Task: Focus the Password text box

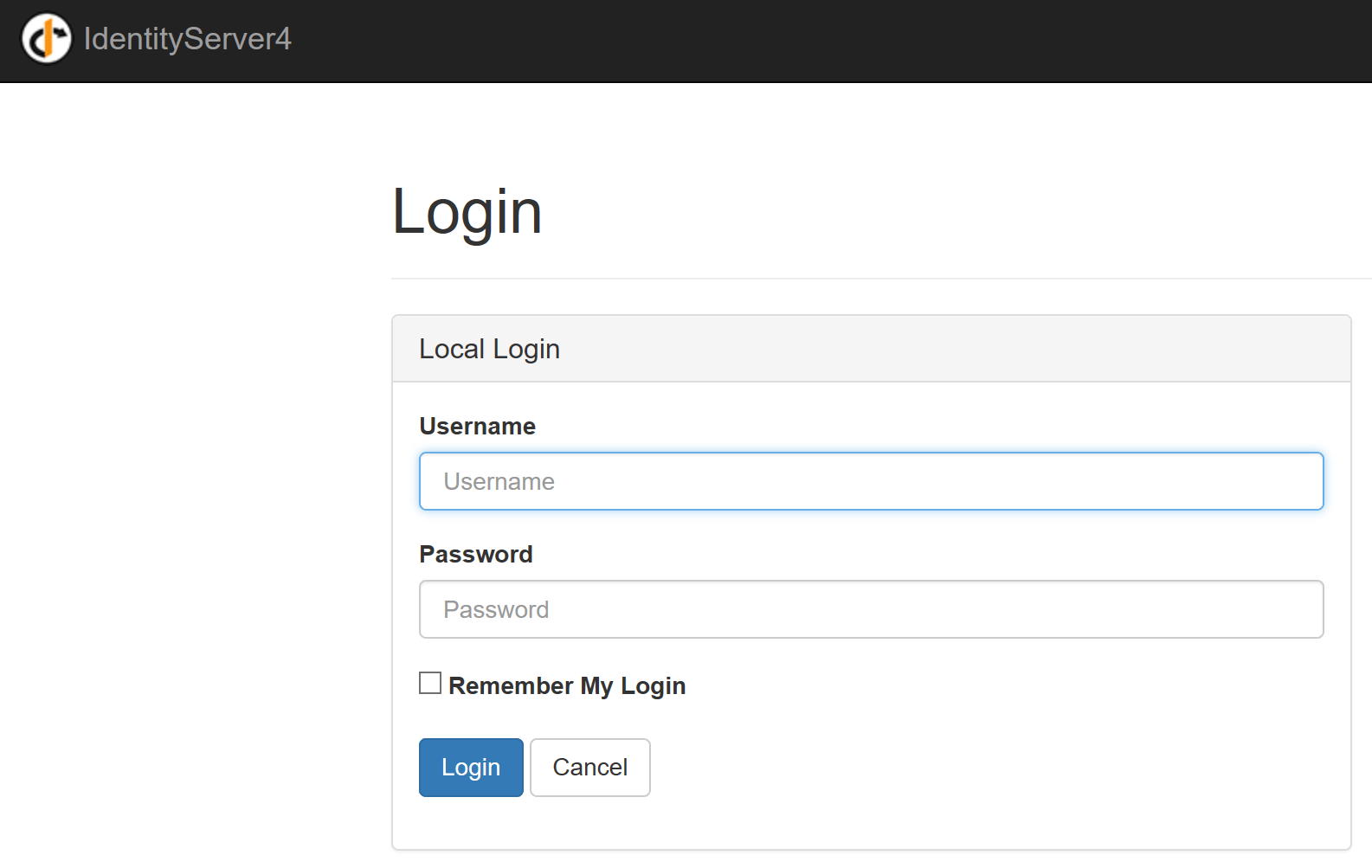Action: [871, 609]
